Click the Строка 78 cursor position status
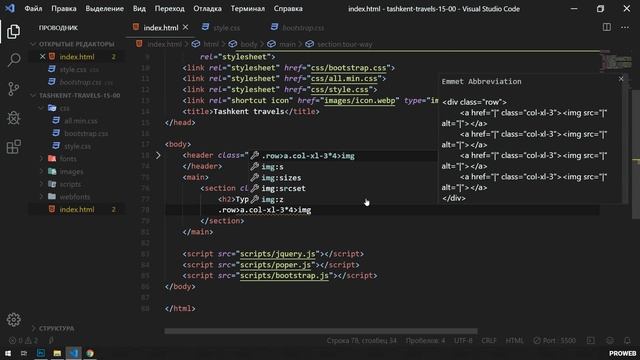The height and width of the screenshot is (360, 640). click(x=361, y=340)
